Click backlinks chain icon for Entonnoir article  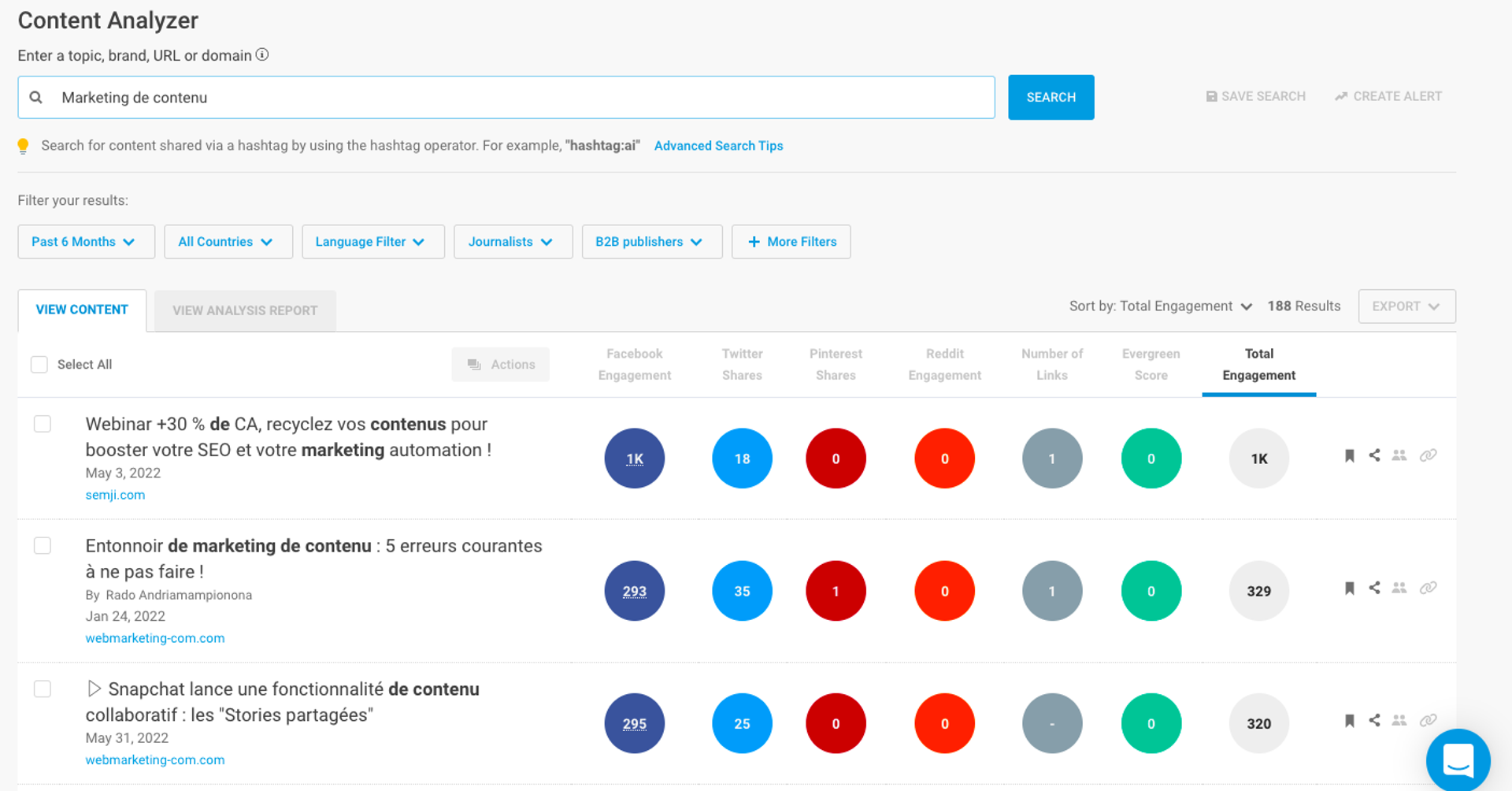coord(1428,588)
